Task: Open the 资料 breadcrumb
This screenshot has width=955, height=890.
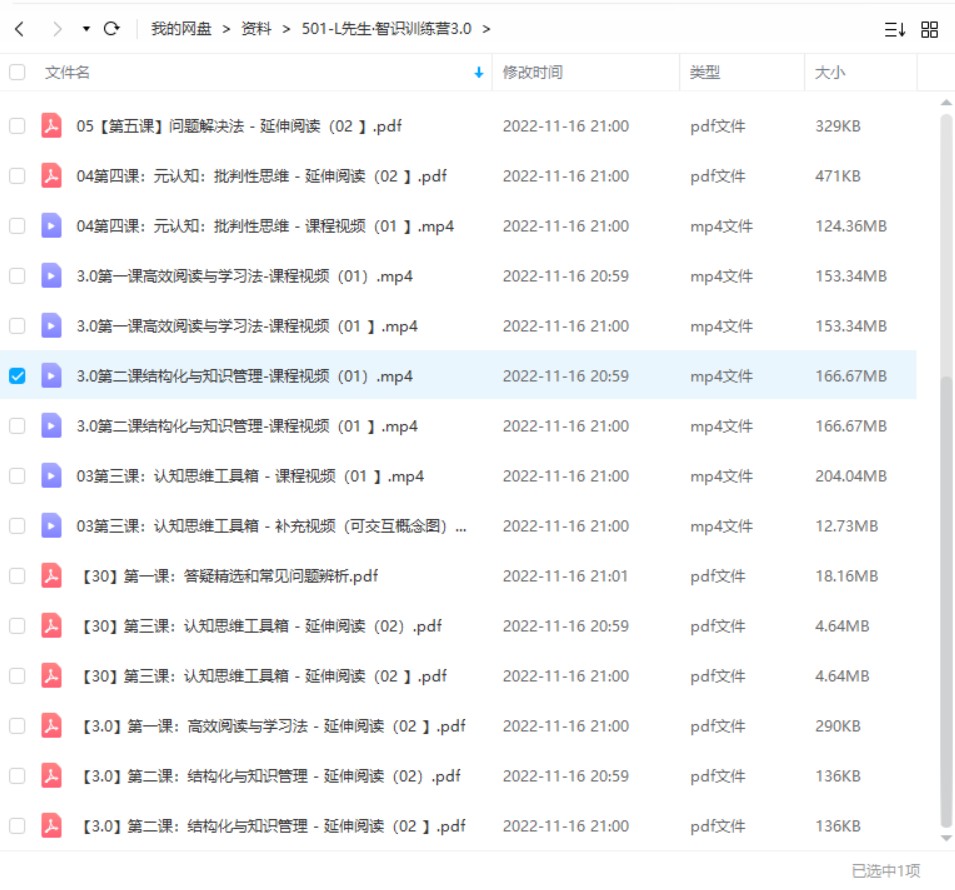Action: coord(256,29)
